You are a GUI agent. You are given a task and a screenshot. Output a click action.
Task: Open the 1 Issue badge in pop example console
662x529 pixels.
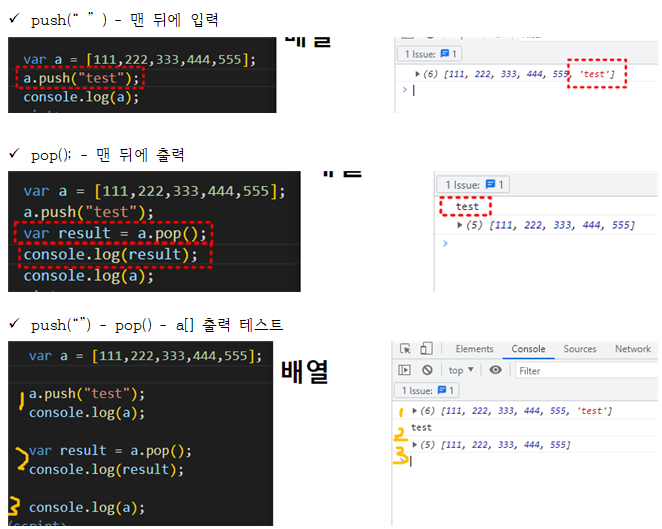pyautogui.click(x=473, y=185)
